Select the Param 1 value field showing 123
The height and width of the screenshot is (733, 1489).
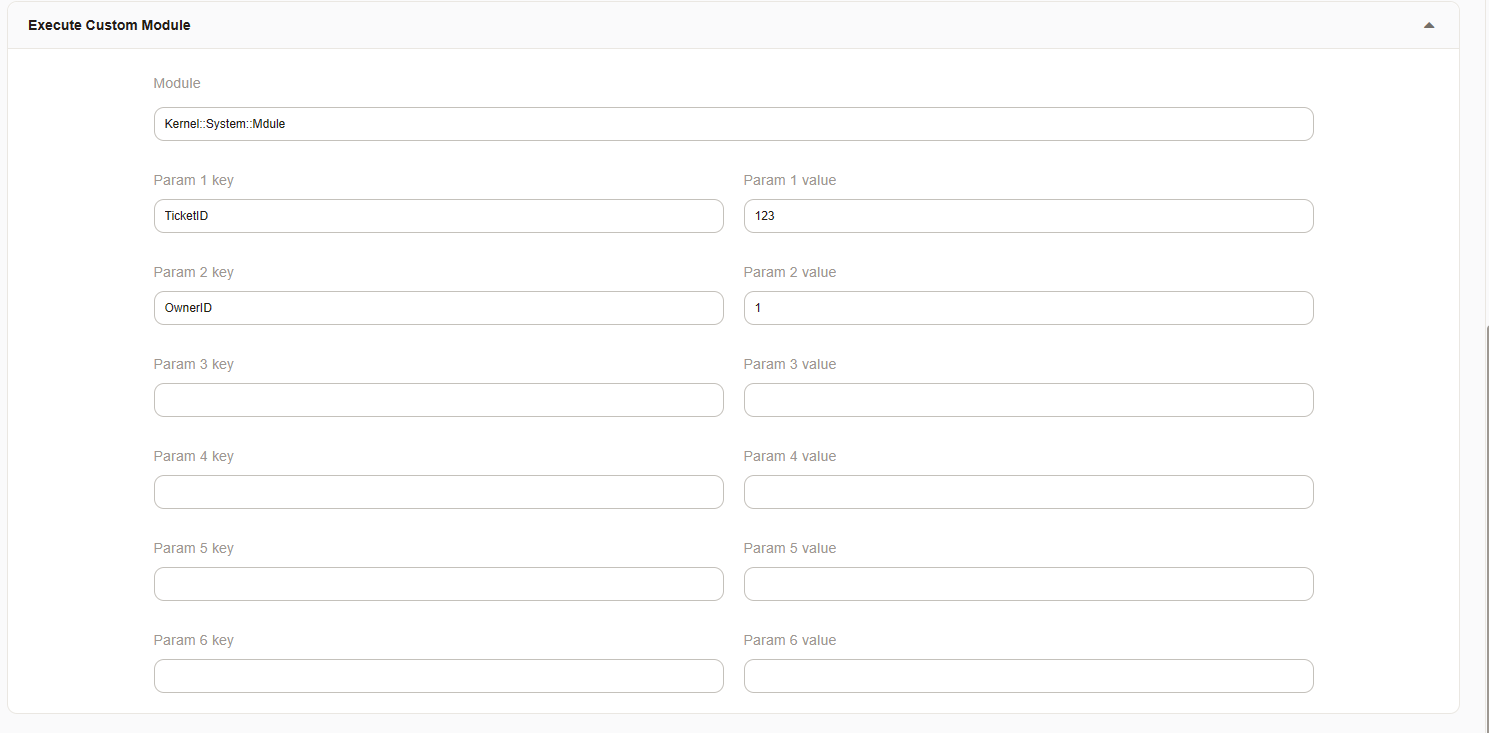click(x=1028, y=215)
